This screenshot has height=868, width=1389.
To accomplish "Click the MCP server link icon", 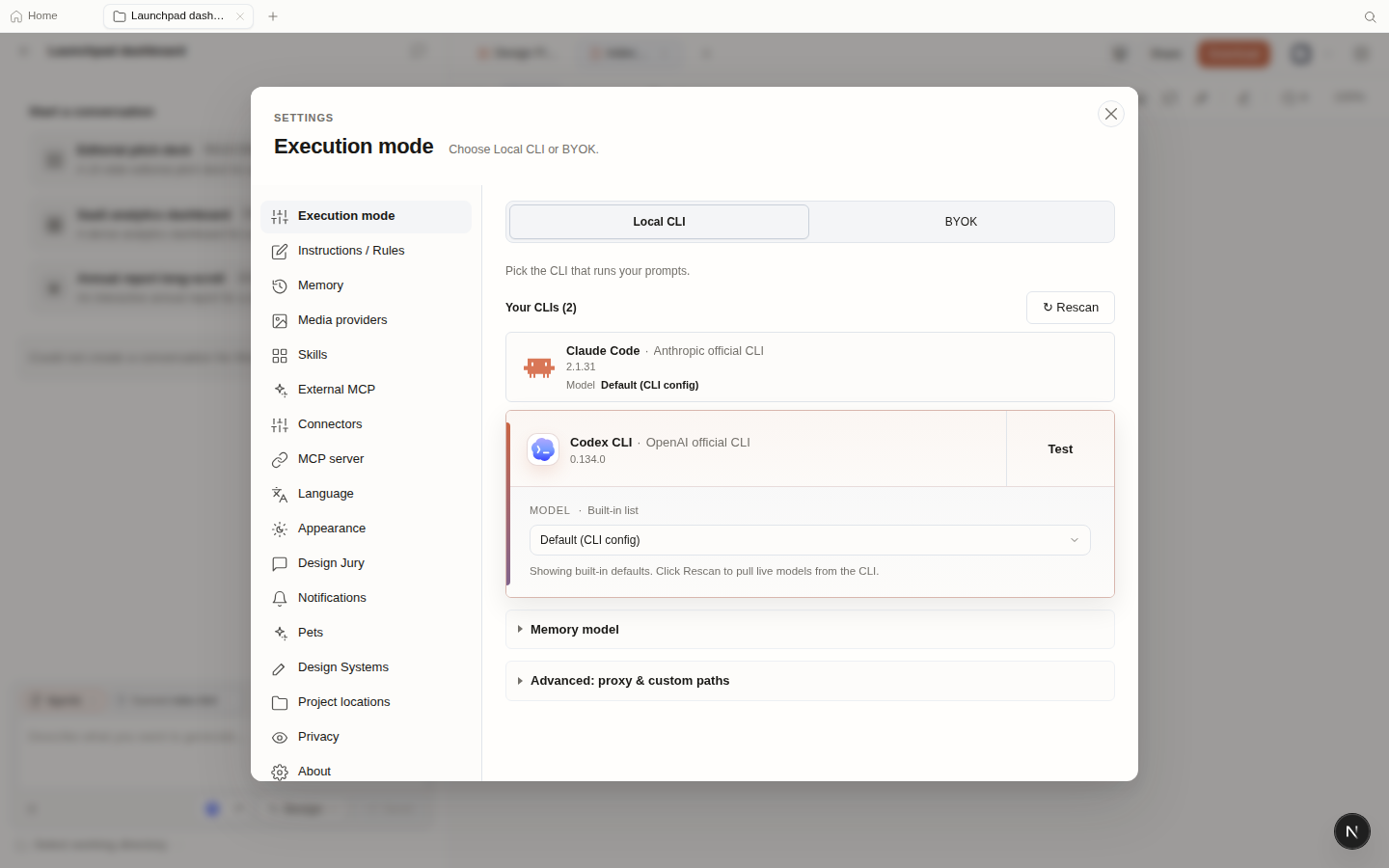I will point(280,459).
